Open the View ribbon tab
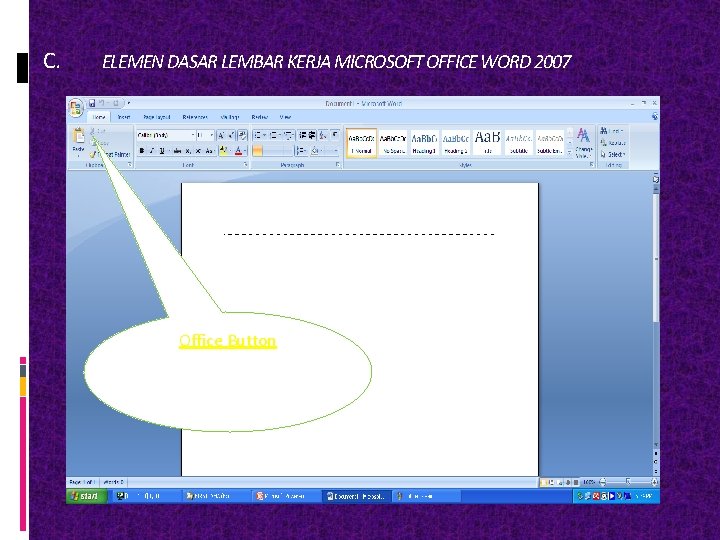 pos(285,117)
